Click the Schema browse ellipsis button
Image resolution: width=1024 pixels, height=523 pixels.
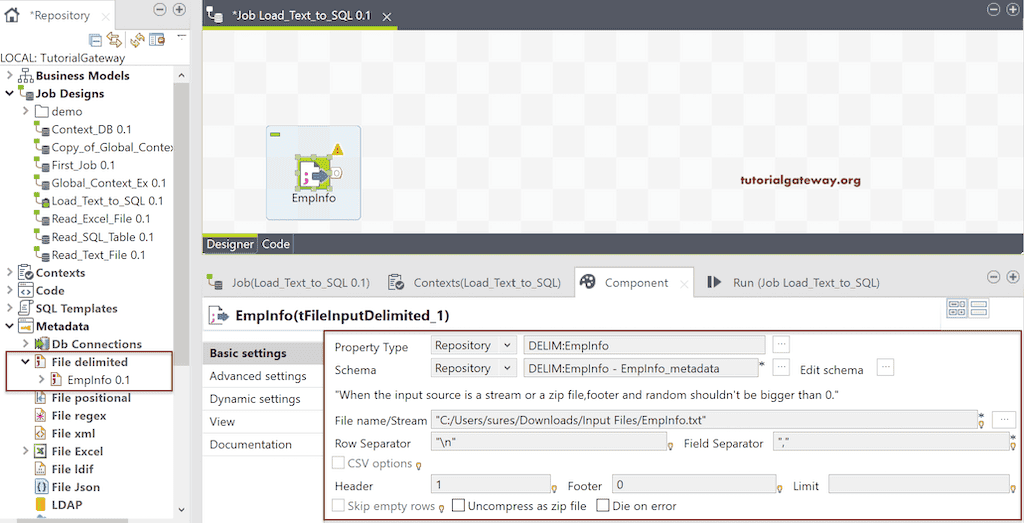[x=781, y=368]
